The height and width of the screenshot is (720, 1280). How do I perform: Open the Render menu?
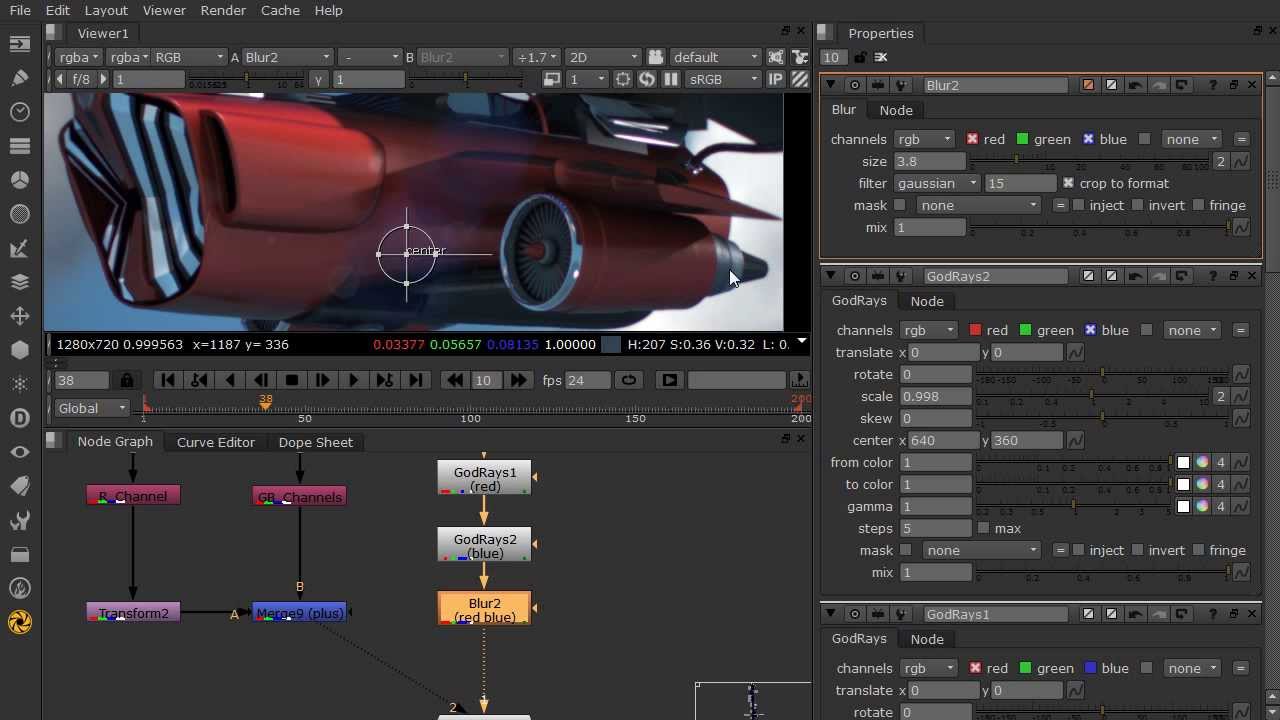click(223, 10)
